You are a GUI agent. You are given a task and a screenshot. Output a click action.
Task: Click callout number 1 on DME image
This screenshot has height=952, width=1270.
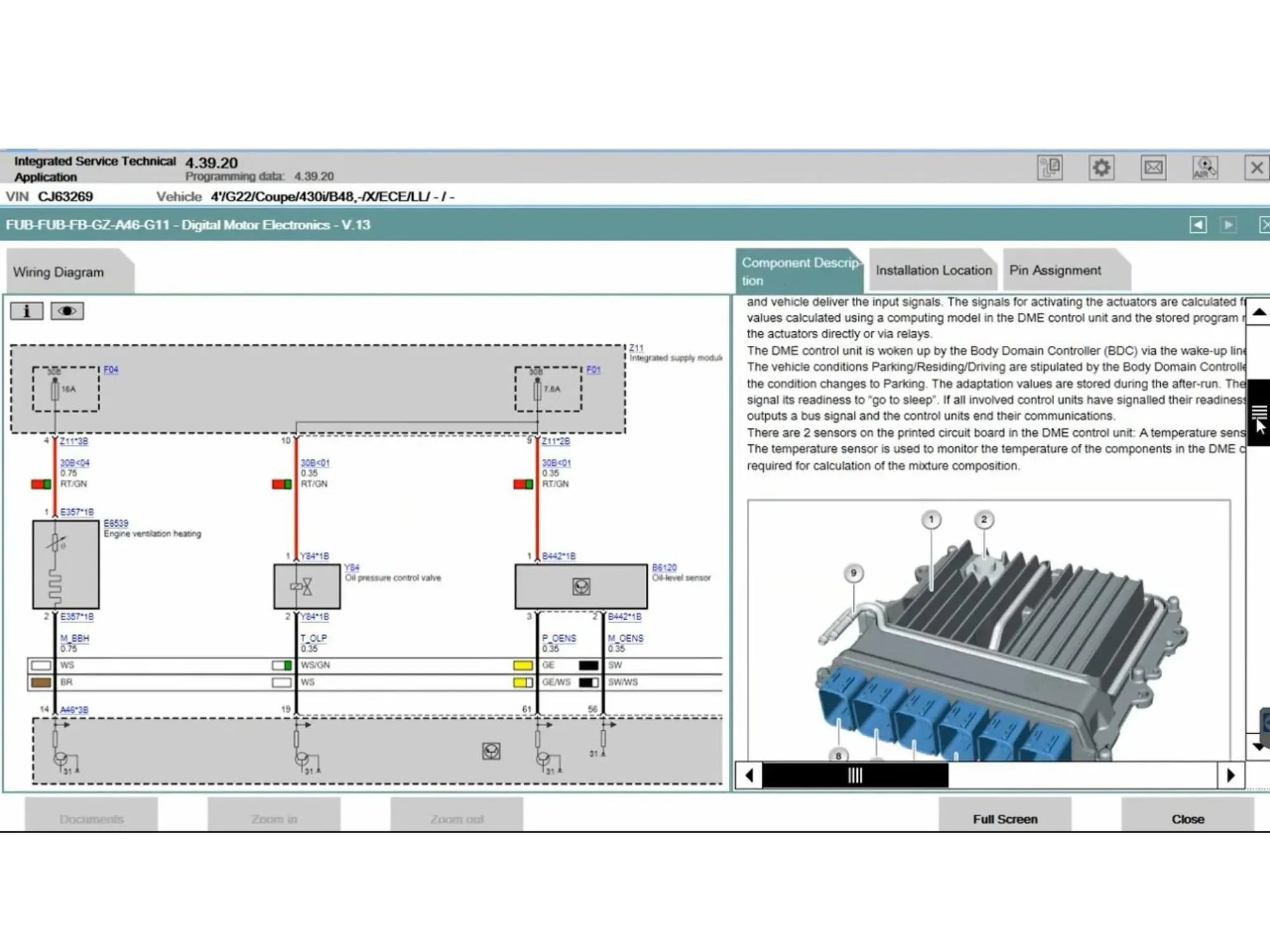[931, 520]
